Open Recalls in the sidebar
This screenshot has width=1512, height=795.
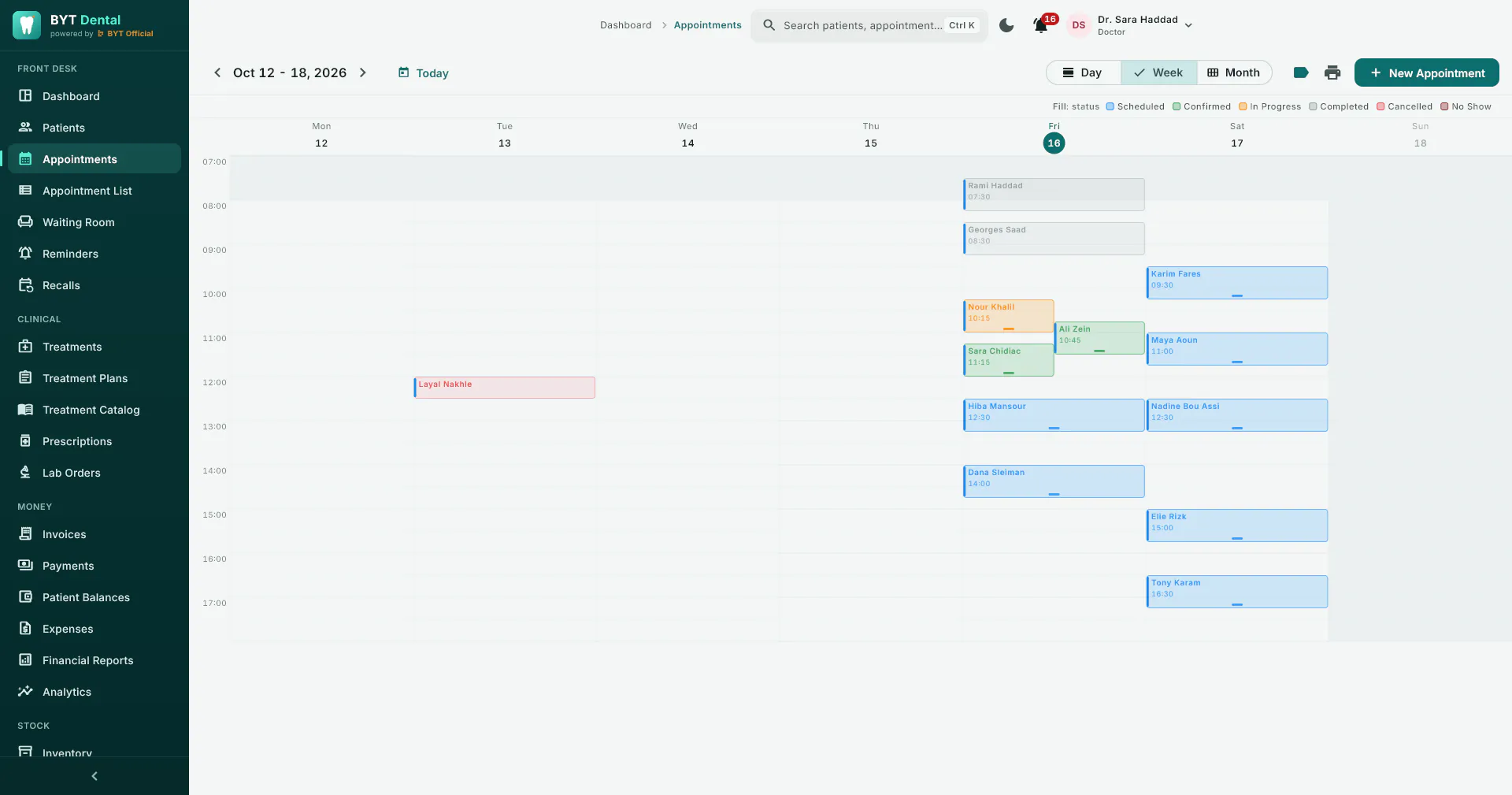[94, 285]
